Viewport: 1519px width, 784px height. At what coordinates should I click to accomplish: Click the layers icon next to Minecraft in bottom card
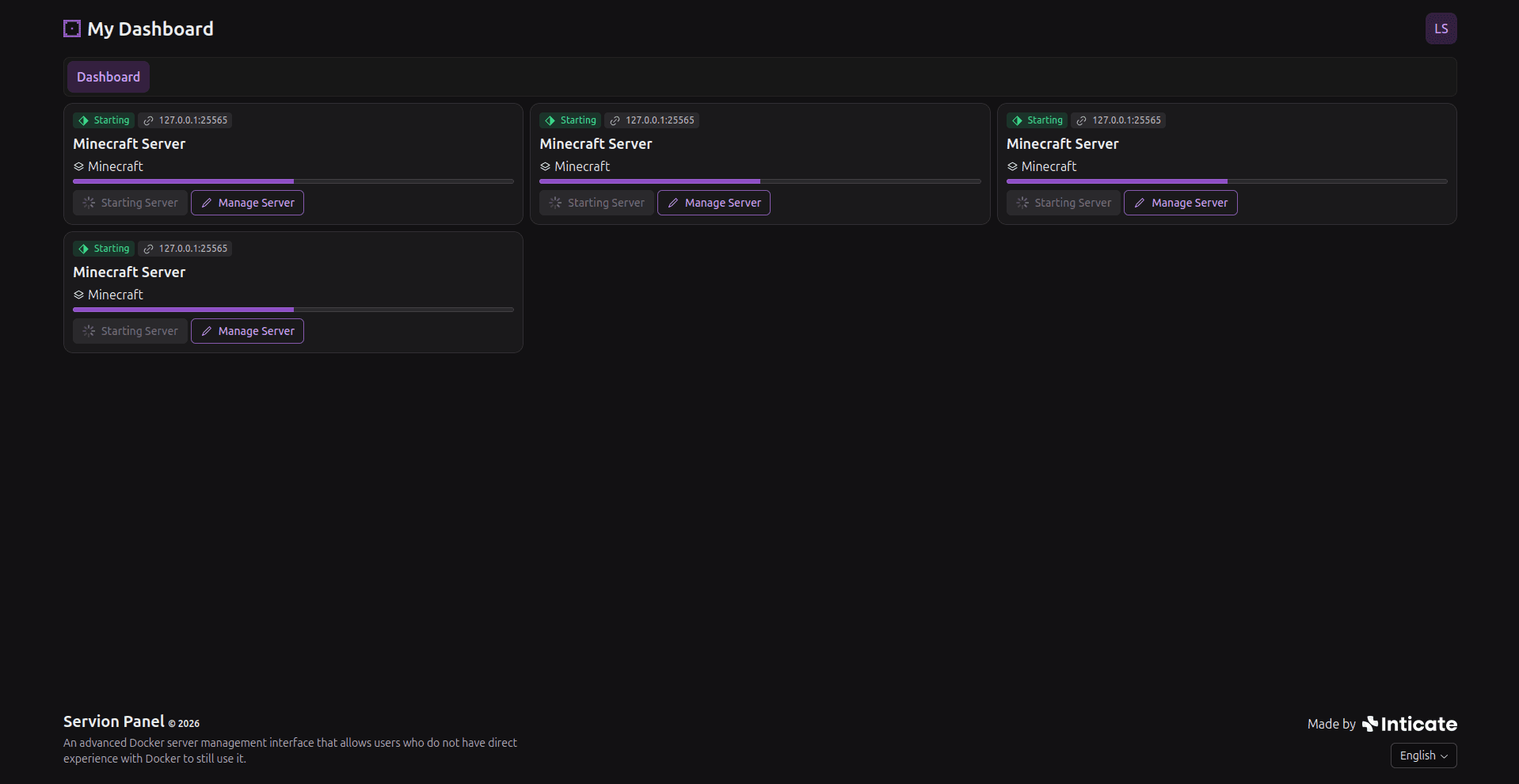click(79, 295)
